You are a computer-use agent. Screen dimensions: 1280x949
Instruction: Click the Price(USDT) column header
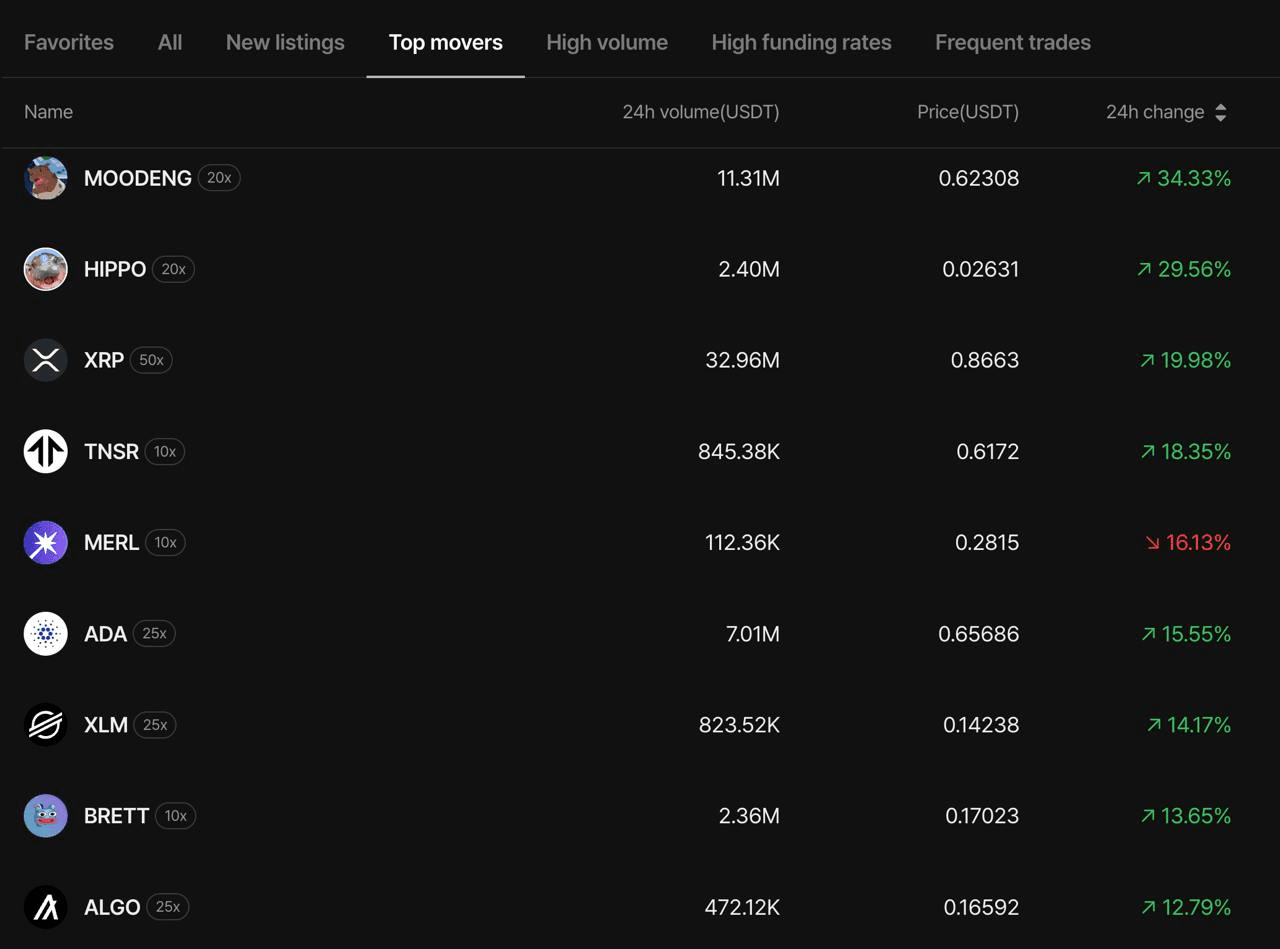pos(968,112)
